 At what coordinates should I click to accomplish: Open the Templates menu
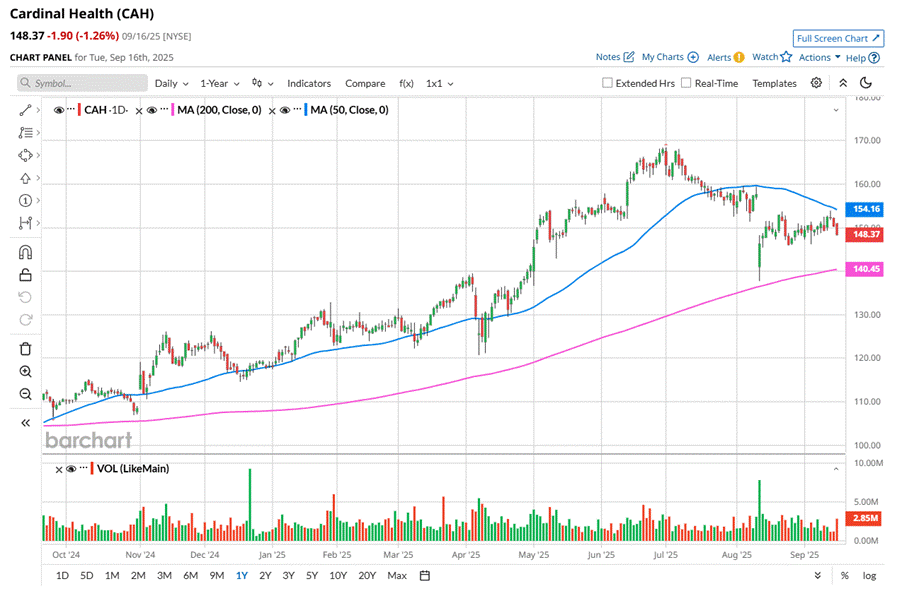774,83
